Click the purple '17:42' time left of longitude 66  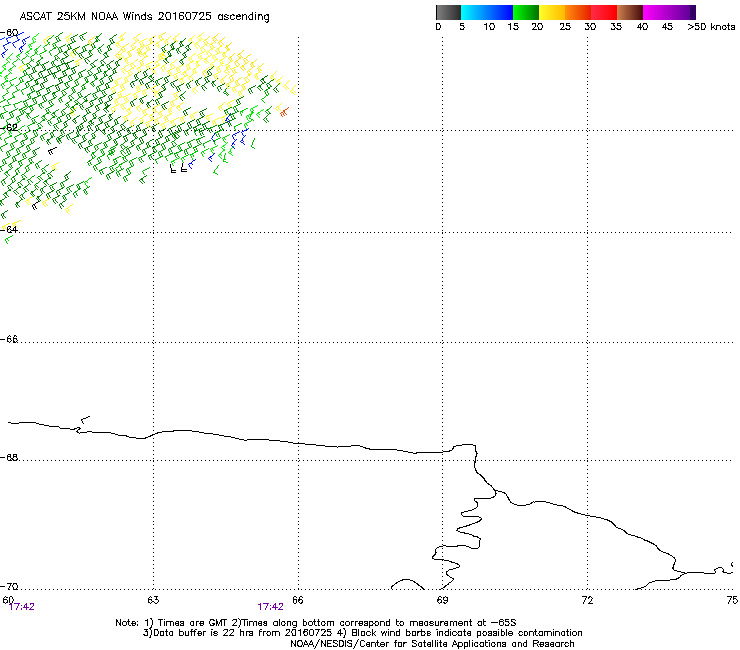270,607
